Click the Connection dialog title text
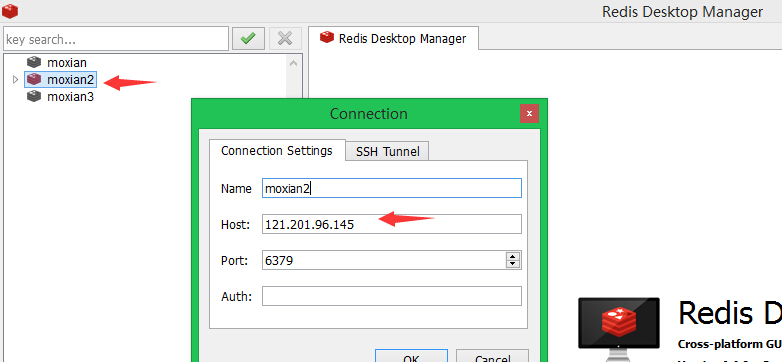 pyautogui.click(x=369, y=114)
